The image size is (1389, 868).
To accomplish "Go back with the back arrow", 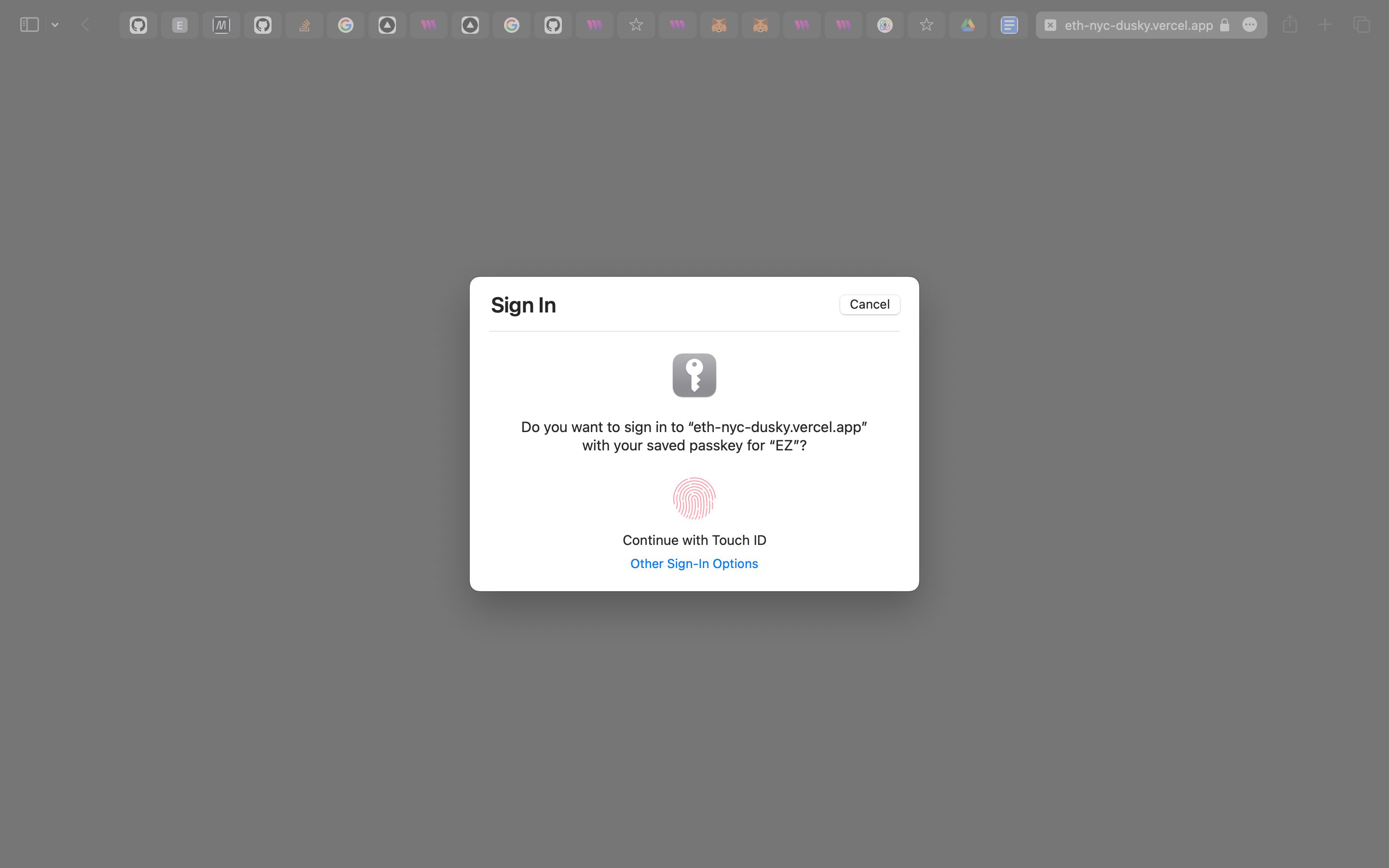I will 85,25.
